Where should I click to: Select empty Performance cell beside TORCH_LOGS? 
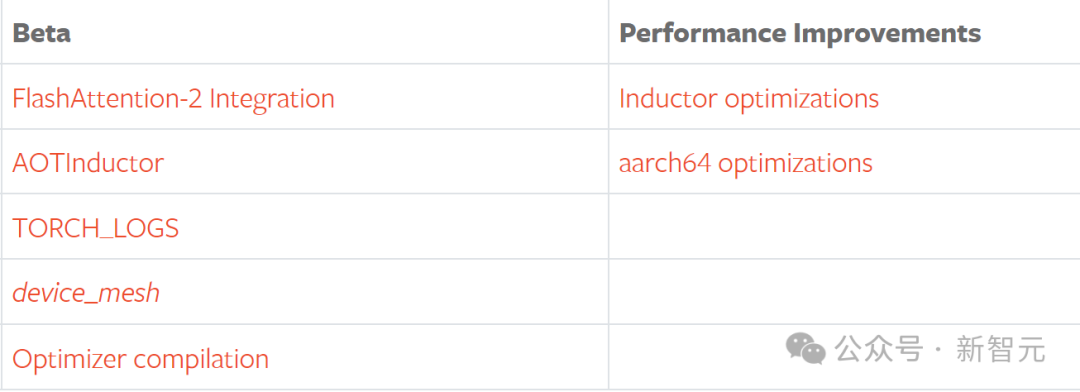click(844, 227)
